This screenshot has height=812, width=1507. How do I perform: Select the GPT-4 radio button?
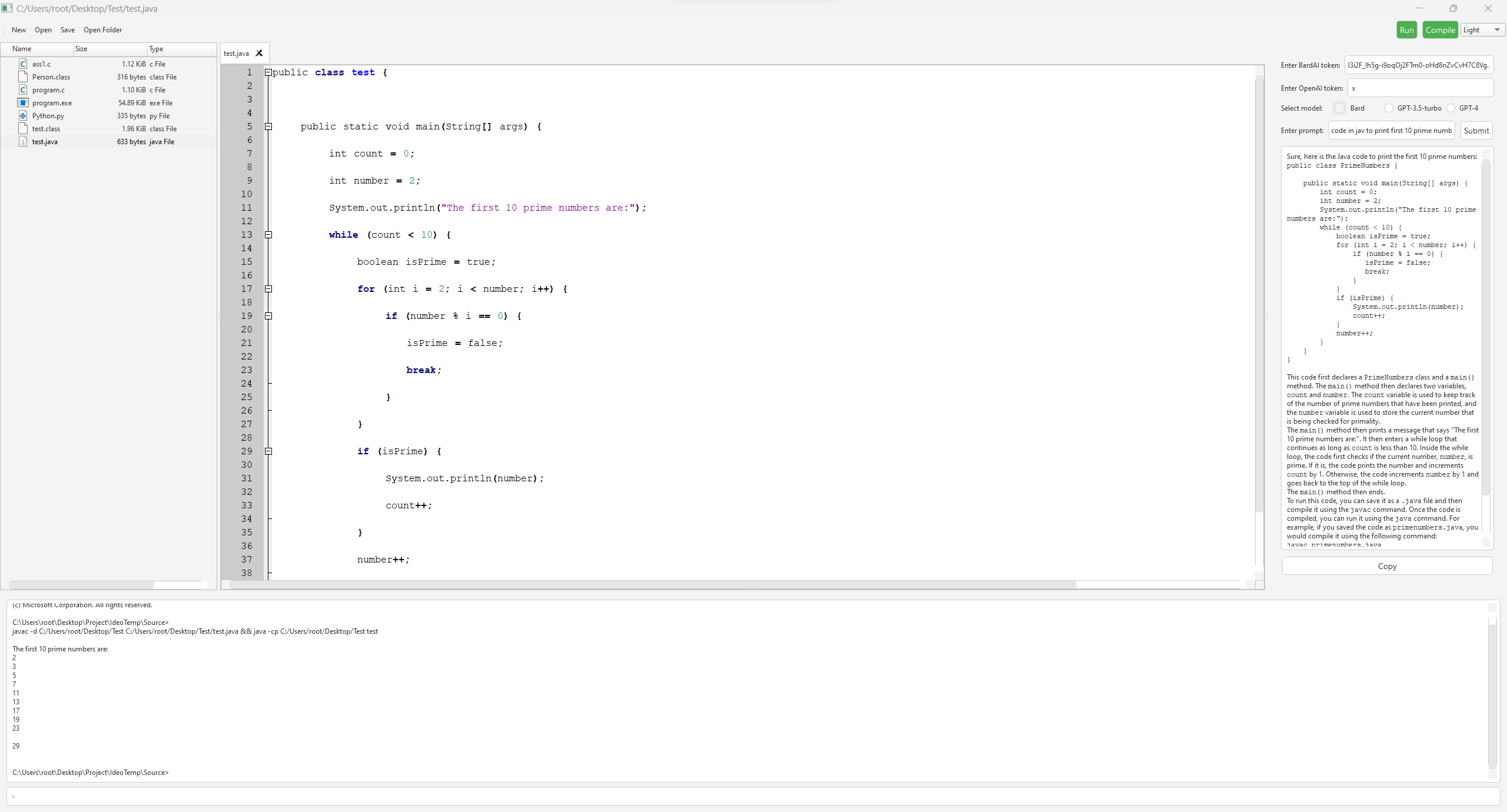pyautogui.click(x=1451, y=108)
